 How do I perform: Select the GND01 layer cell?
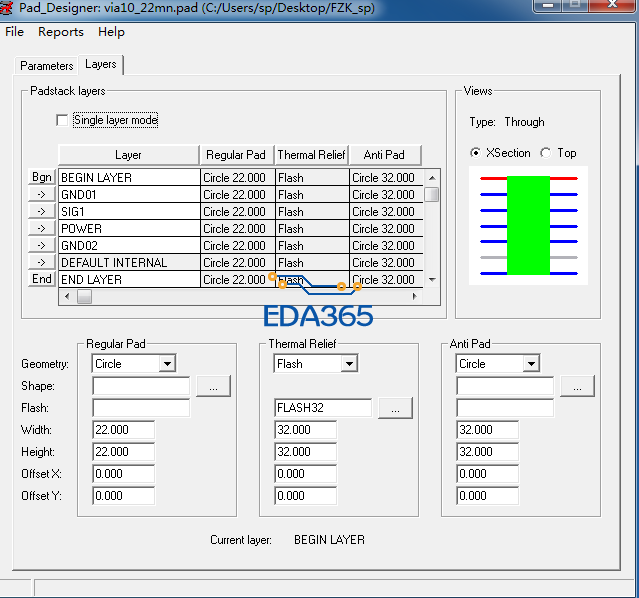click(x=129, y=194)
